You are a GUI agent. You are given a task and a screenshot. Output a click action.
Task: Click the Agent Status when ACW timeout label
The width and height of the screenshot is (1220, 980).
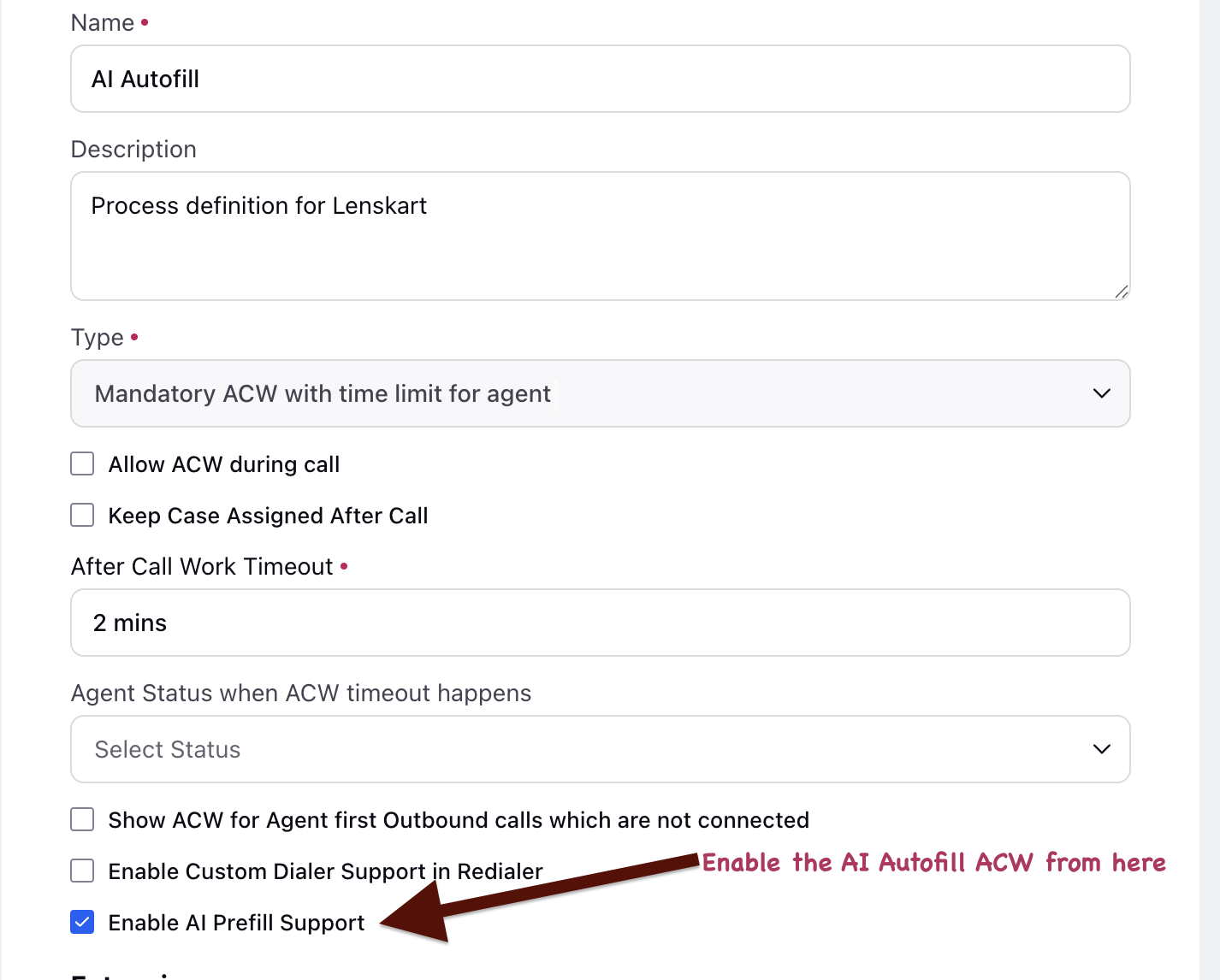point(301,693)
